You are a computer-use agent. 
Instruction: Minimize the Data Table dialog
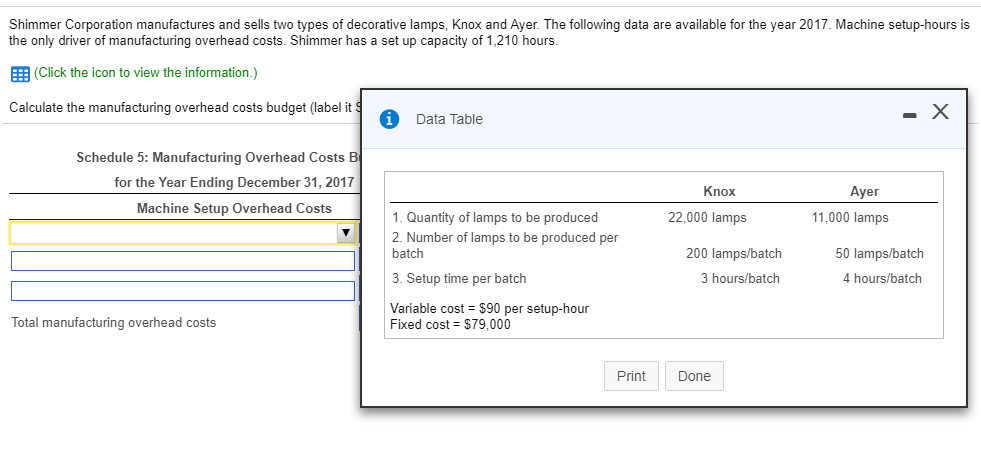pyautogui.click(x=910, y=115)
